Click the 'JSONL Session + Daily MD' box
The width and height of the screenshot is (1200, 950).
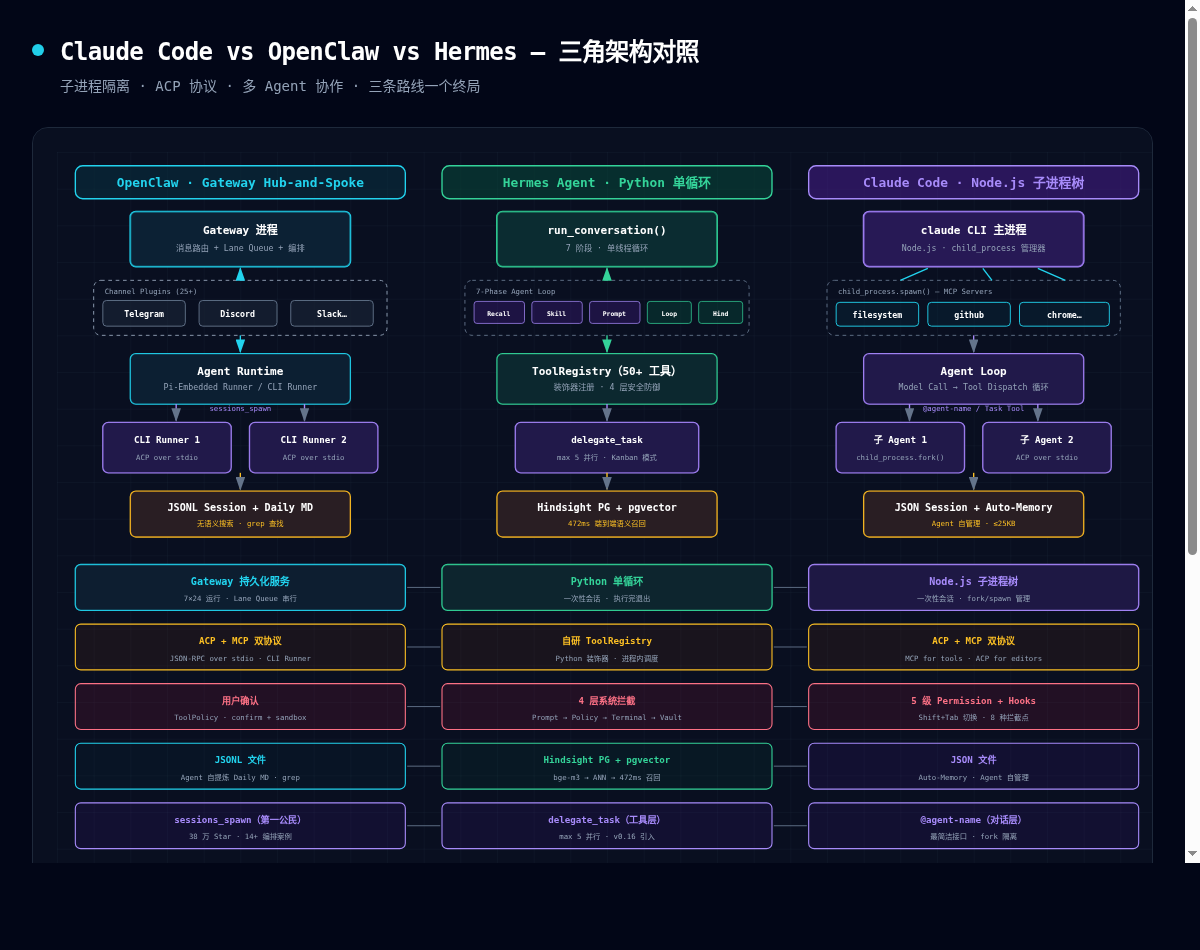(x=240, y=514)
